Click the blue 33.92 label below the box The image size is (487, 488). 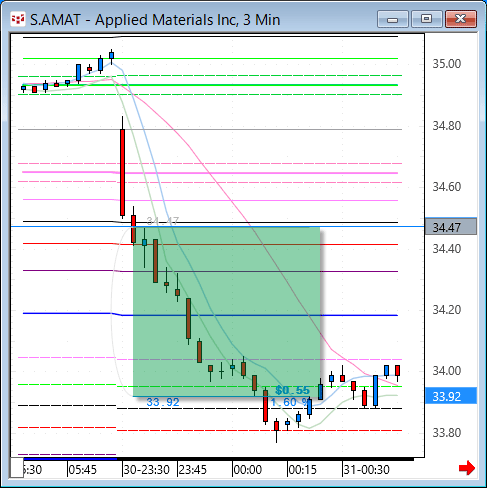click(x=163, y=402)
